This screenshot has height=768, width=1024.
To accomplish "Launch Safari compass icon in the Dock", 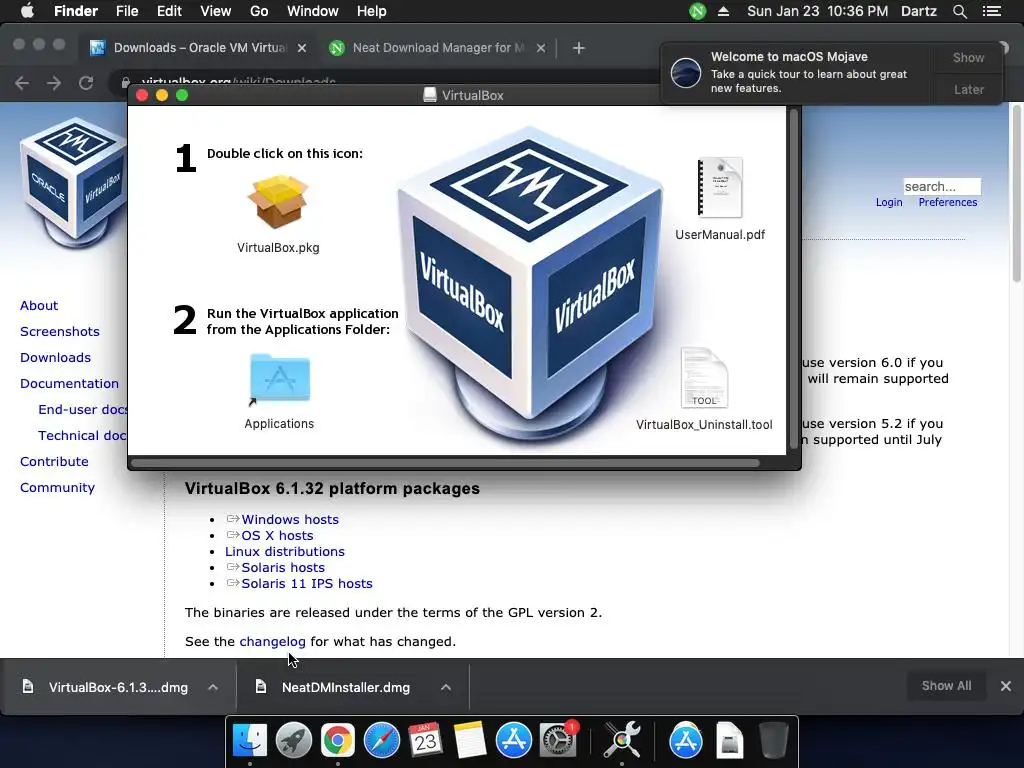I will point(381,740).
